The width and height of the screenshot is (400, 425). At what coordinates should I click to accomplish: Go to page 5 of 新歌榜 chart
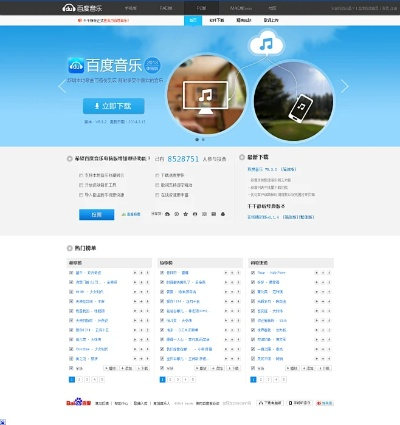pos(102,379)
